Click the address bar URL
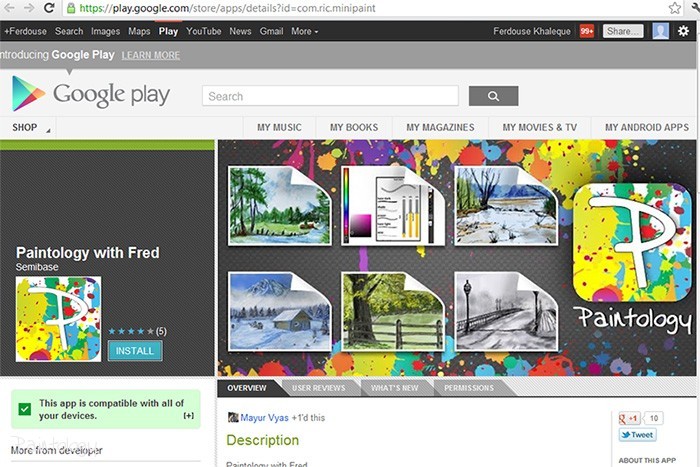 [x=228, y=8]
